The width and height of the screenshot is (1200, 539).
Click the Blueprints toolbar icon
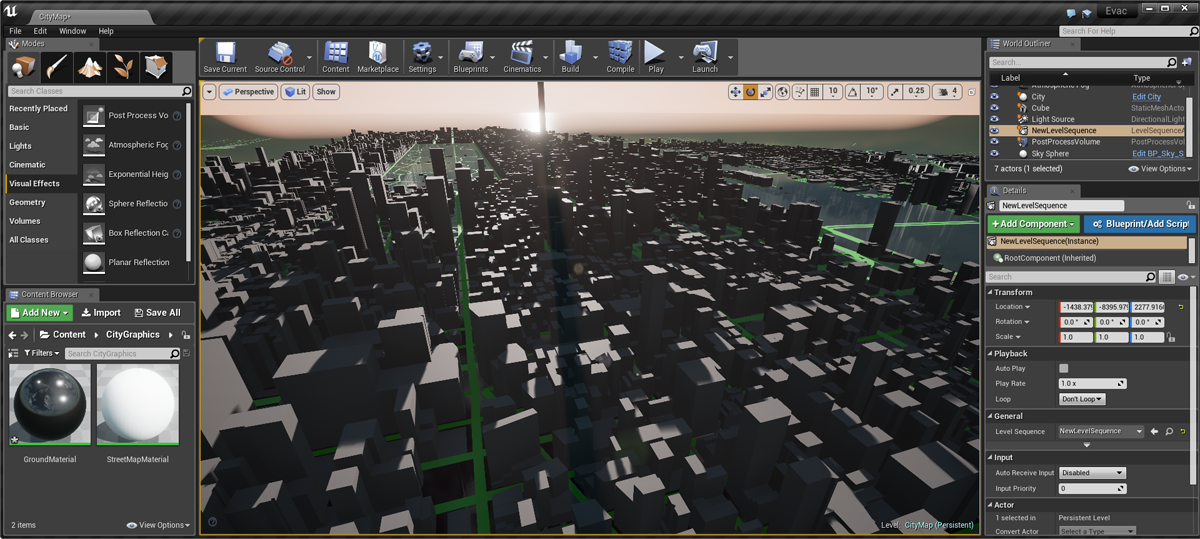click(x=470, y=57)
